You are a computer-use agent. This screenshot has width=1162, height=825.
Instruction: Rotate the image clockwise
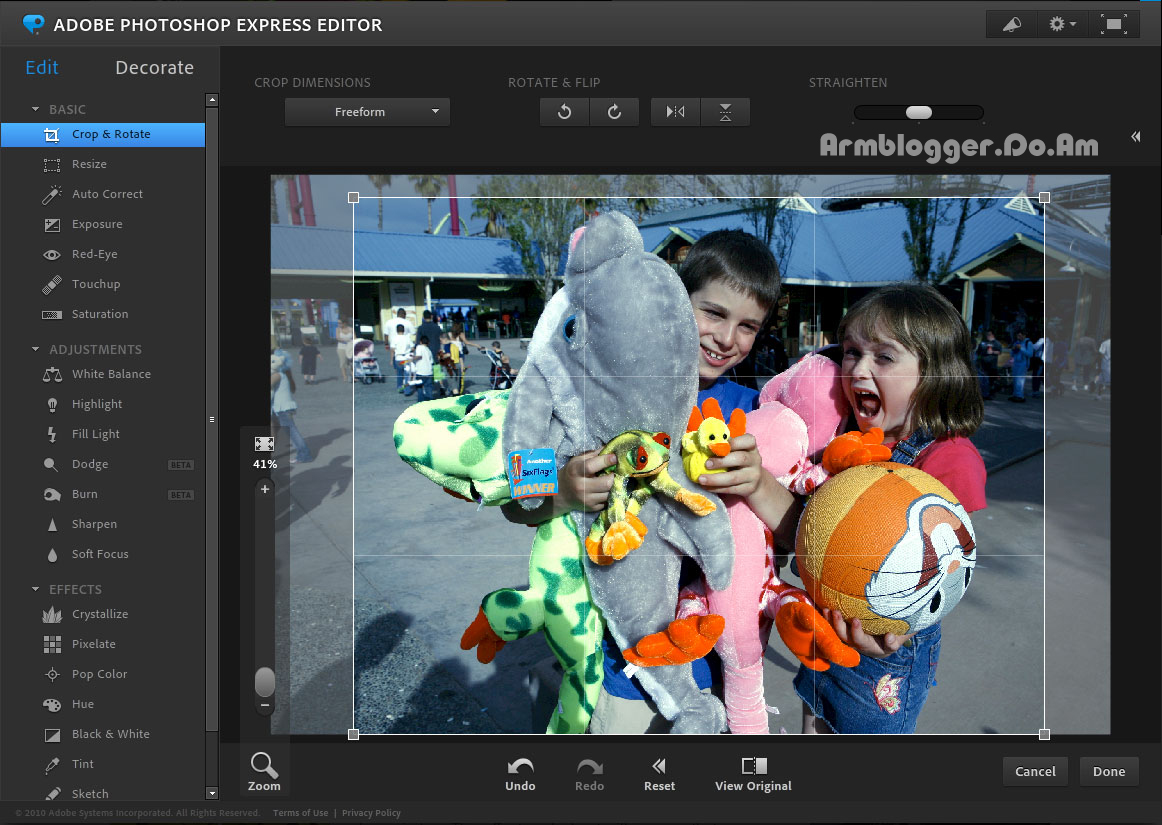[x=614, y=112]
